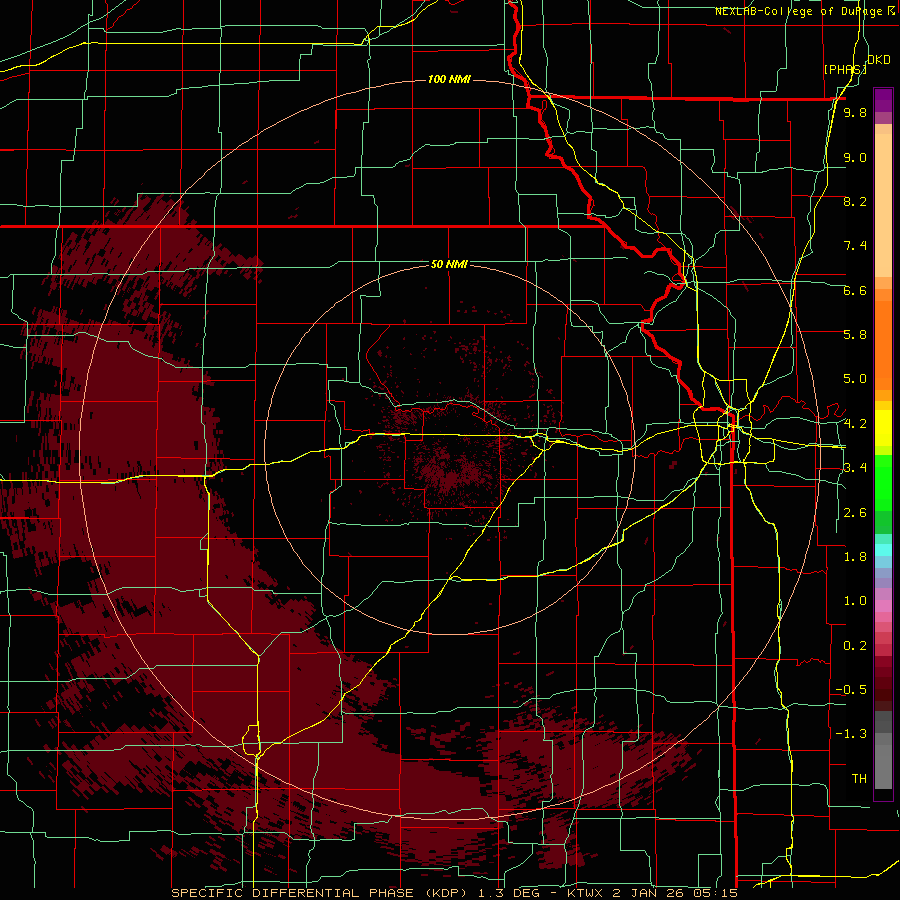The width and height of the screenshot is (900, 900).
Task: Pick the bright yellow band of the color bar
Action: click(883, 428)
